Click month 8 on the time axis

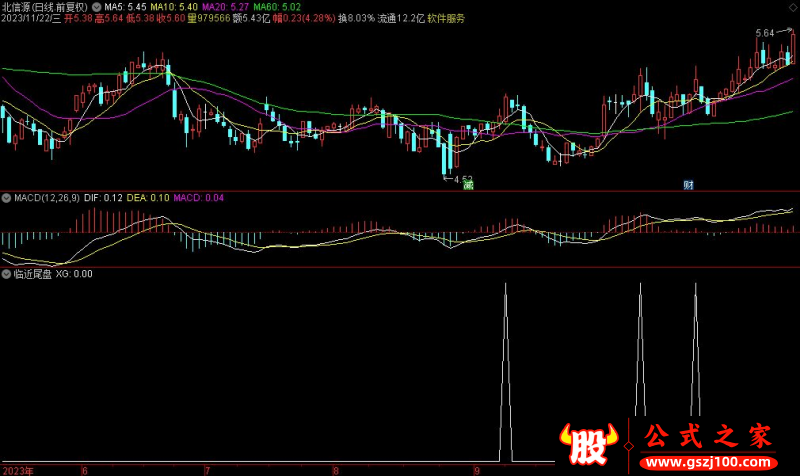[336, 470]
